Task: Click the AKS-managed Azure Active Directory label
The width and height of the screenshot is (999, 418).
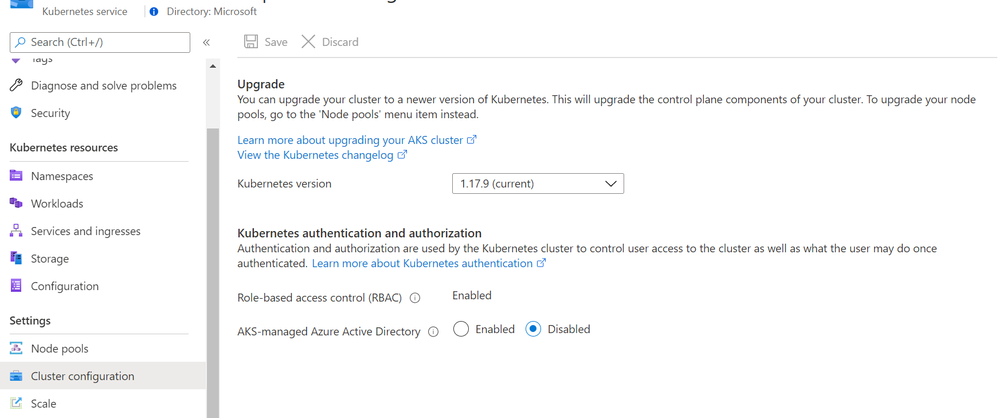Action: 329,331
